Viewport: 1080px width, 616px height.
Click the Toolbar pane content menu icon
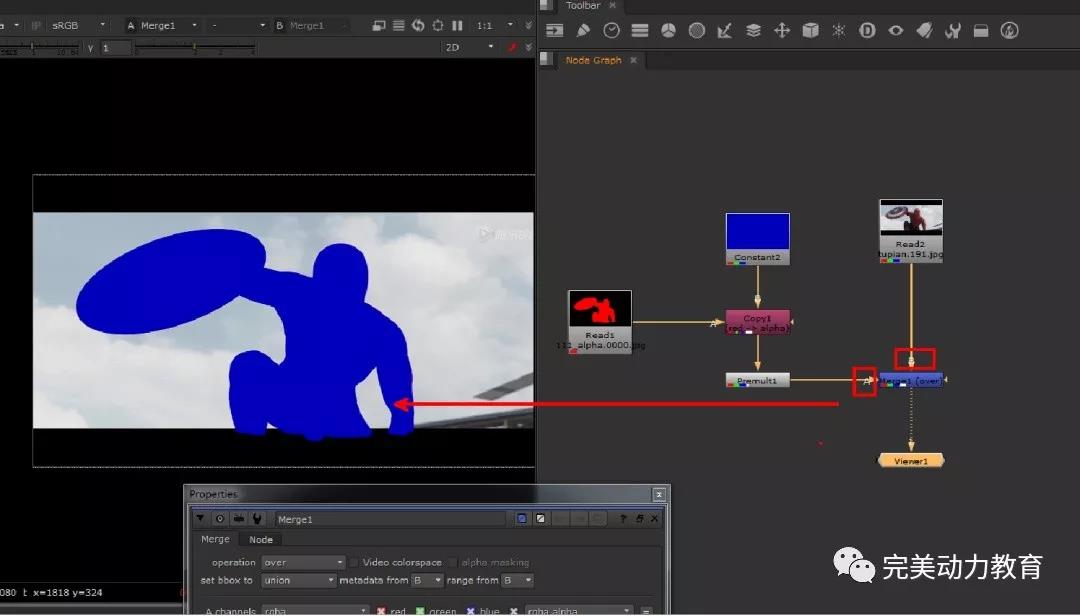547,5
